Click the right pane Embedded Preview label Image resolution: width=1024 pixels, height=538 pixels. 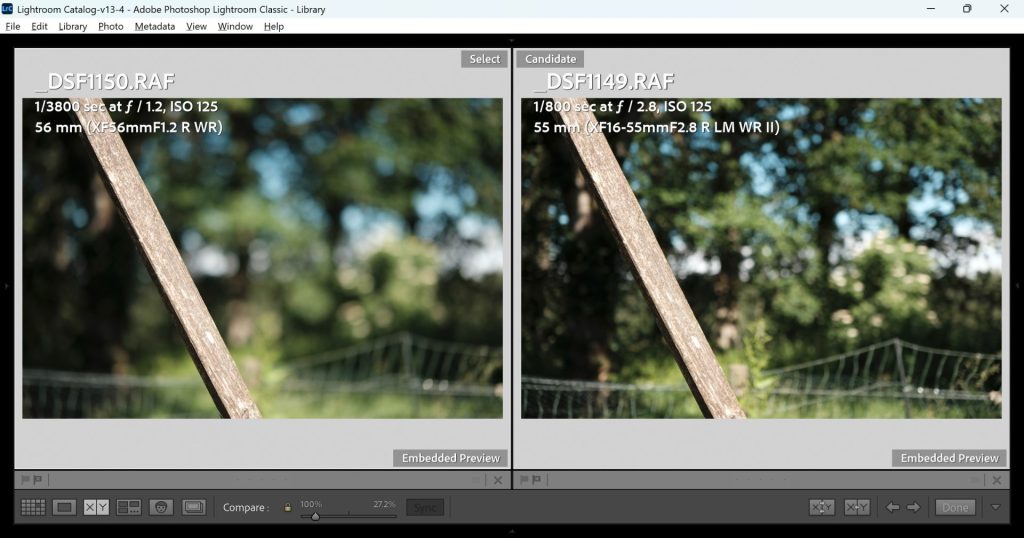[950, 458]
